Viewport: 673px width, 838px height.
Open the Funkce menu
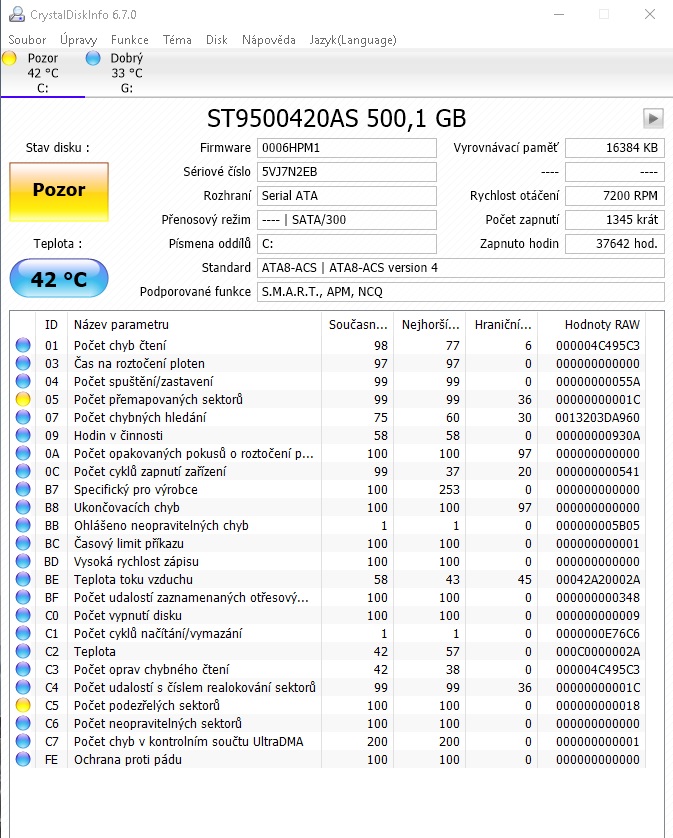pyautogui.click(x=130, y=40)
